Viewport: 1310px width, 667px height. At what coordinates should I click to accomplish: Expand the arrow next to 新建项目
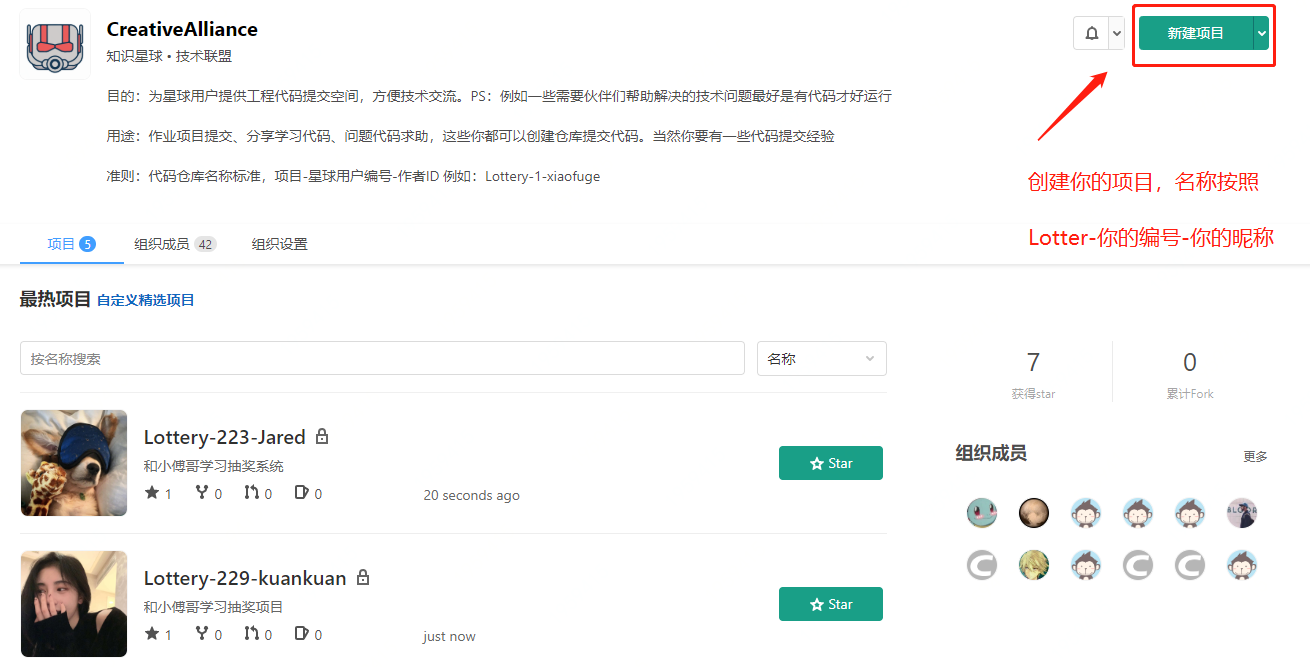[x=1261, y=33]
